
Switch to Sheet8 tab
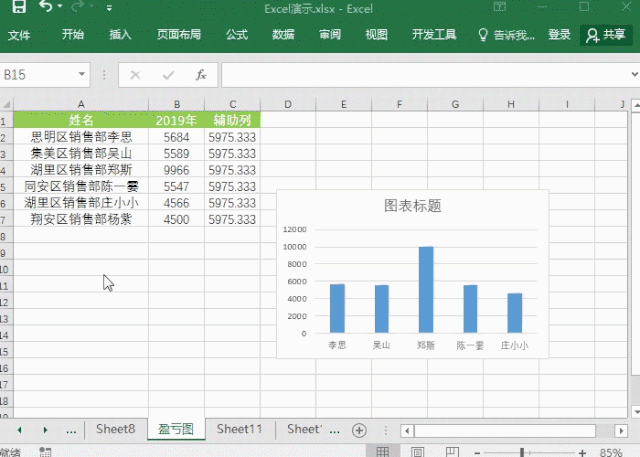point(116,429)
